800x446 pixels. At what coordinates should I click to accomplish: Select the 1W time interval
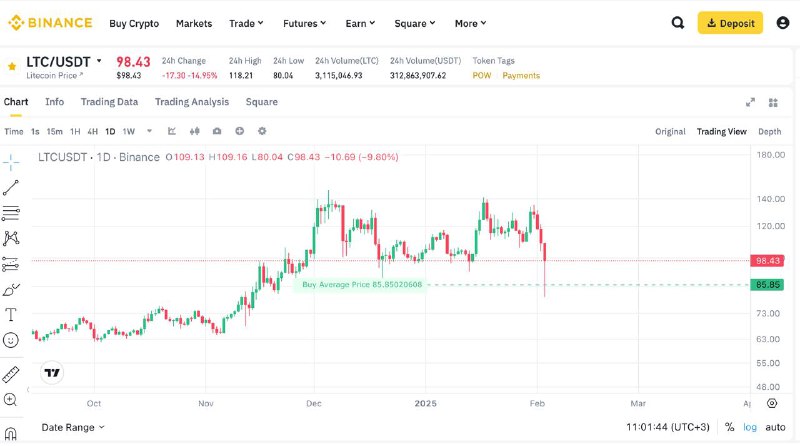pyautogui.click(x=129, y=132)
